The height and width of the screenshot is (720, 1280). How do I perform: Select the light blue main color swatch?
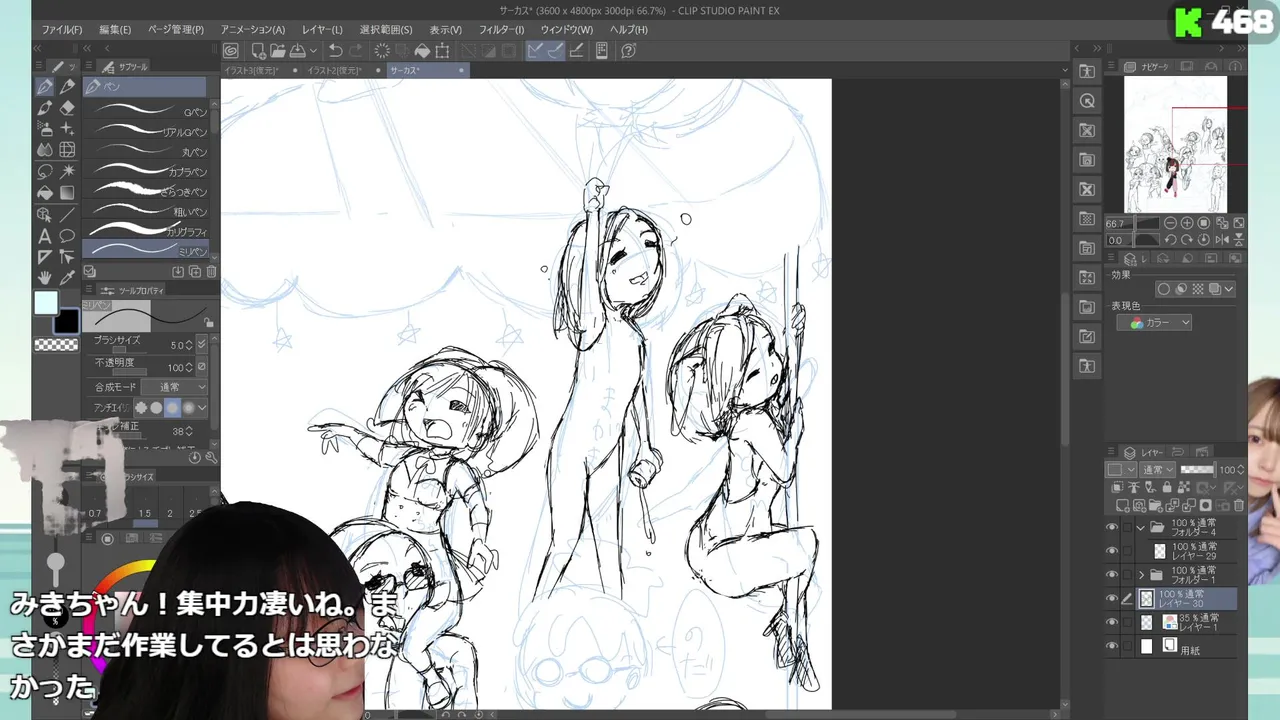tap(46, 303)
